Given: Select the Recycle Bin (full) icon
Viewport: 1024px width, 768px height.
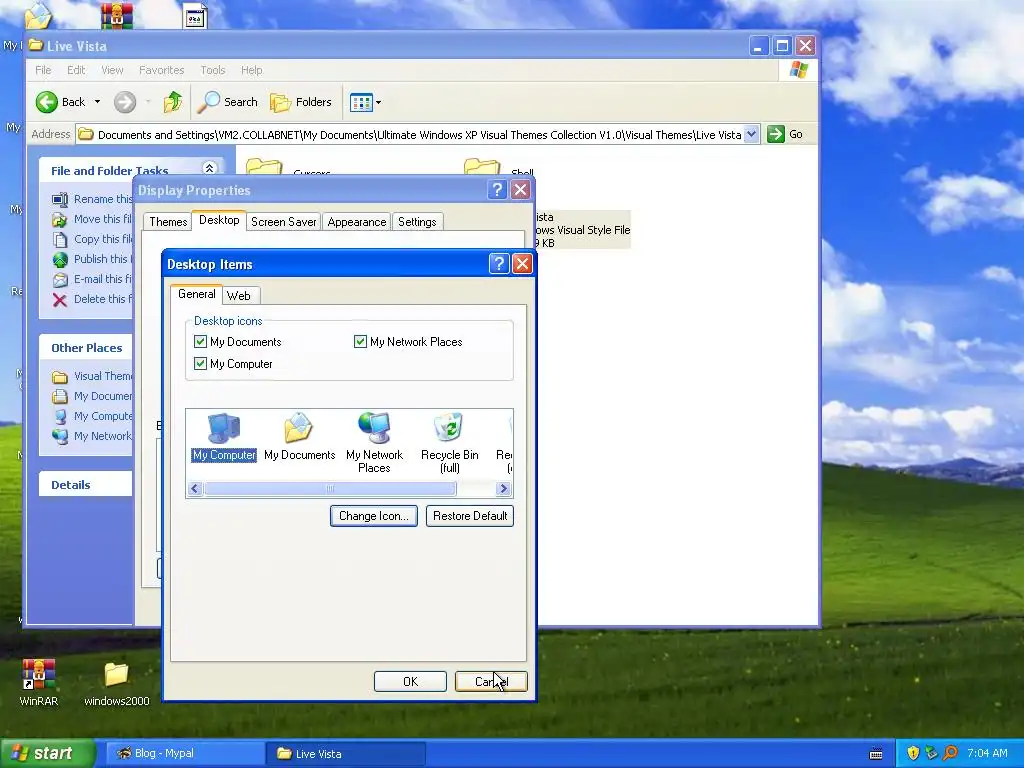Looking at the screenshot, I should click(x=449, y=428).
